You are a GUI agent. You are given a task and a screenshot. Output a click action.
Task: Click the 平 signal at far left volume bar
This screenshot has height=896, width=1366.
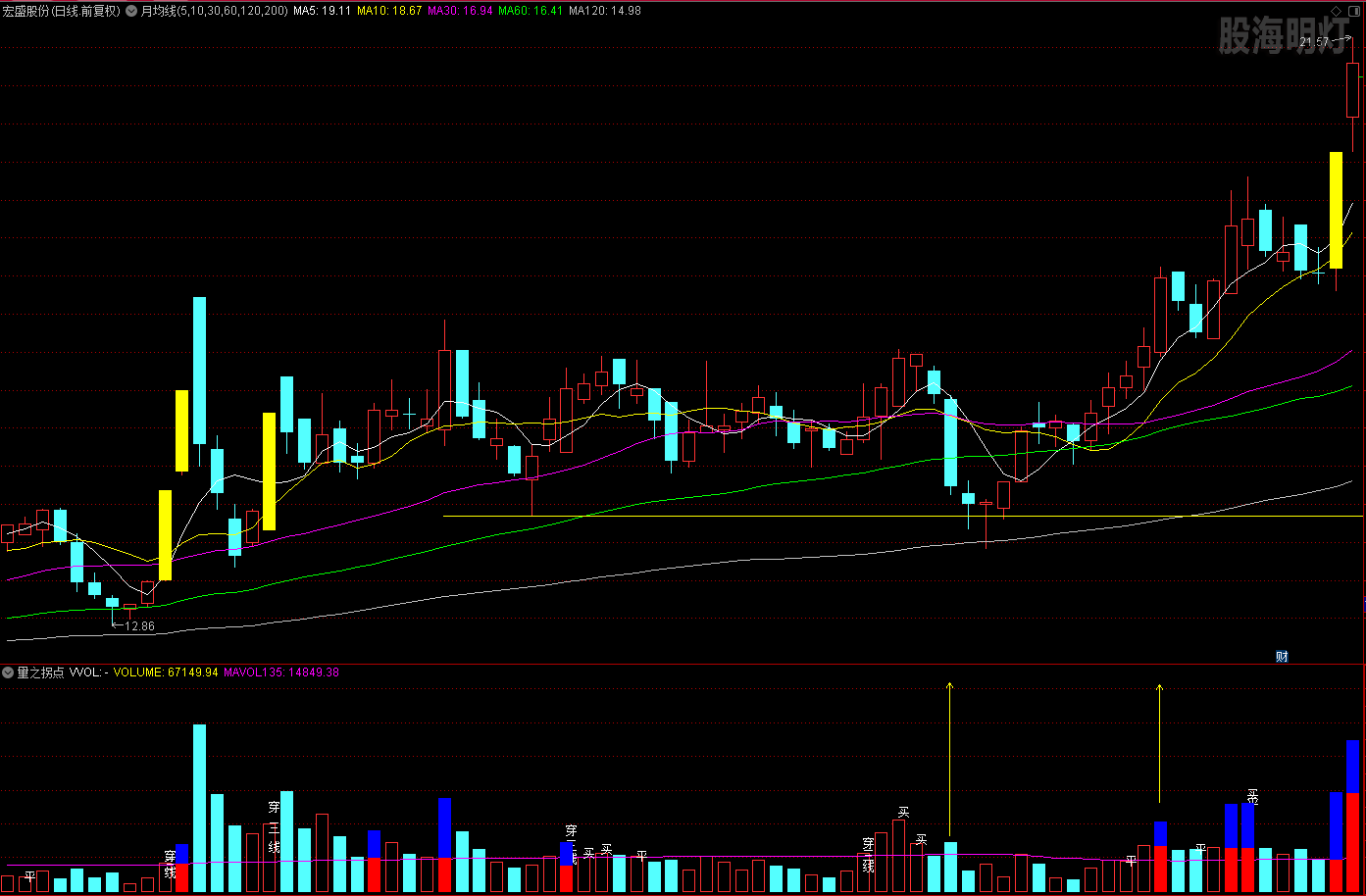[30, 875]
